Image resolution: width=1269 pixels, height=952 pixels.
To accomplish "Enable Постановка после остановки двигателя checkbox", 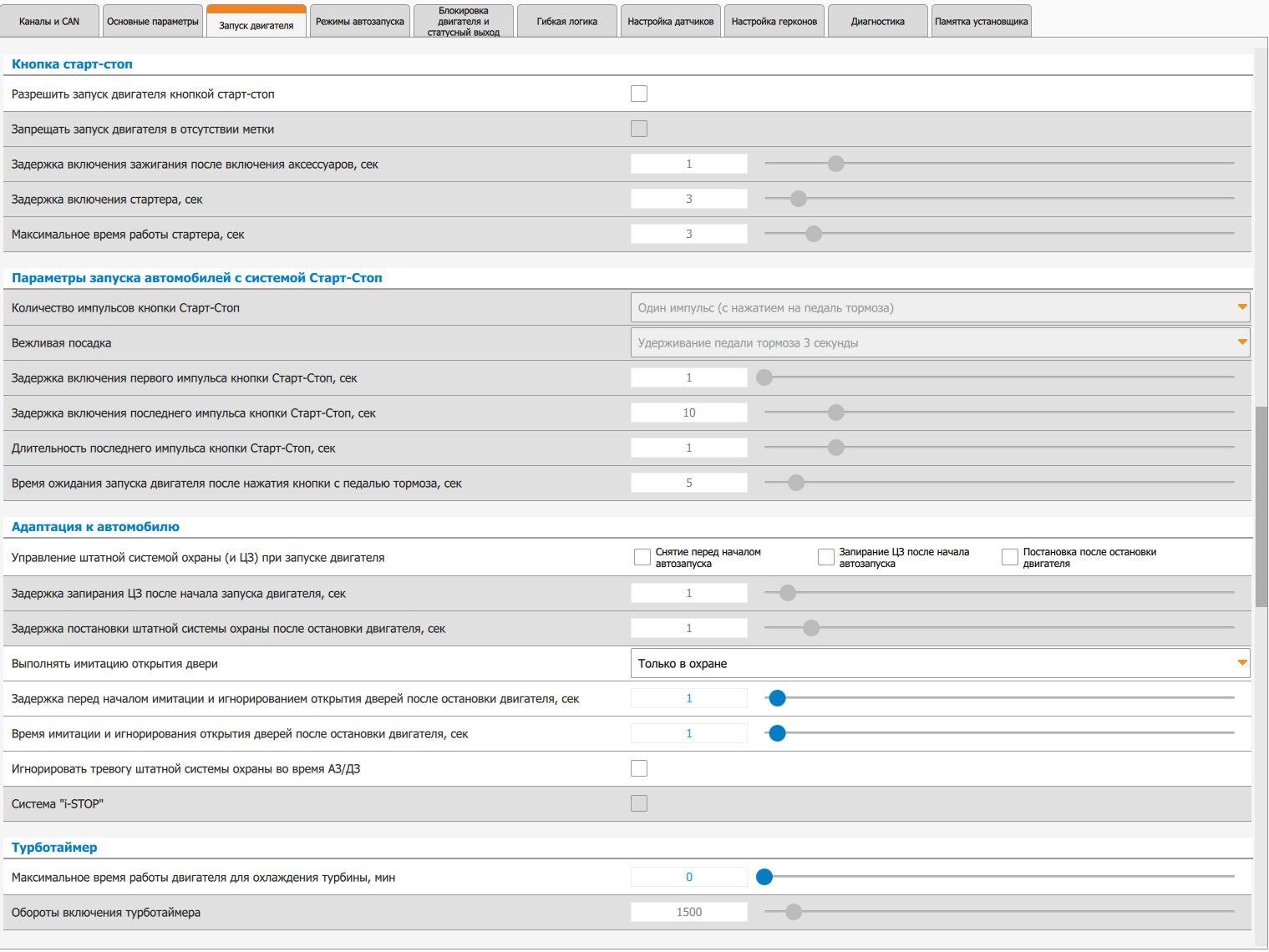I will [x=1010, y=557].
